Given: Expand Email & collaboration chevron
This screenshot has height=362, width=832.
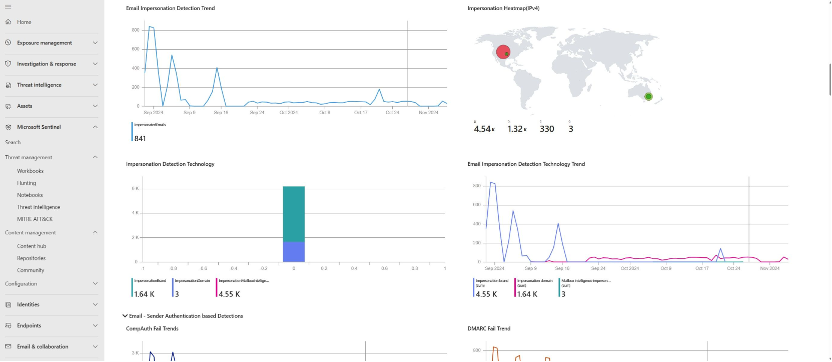Looking at the screenshot, I should tap(95, 347).
